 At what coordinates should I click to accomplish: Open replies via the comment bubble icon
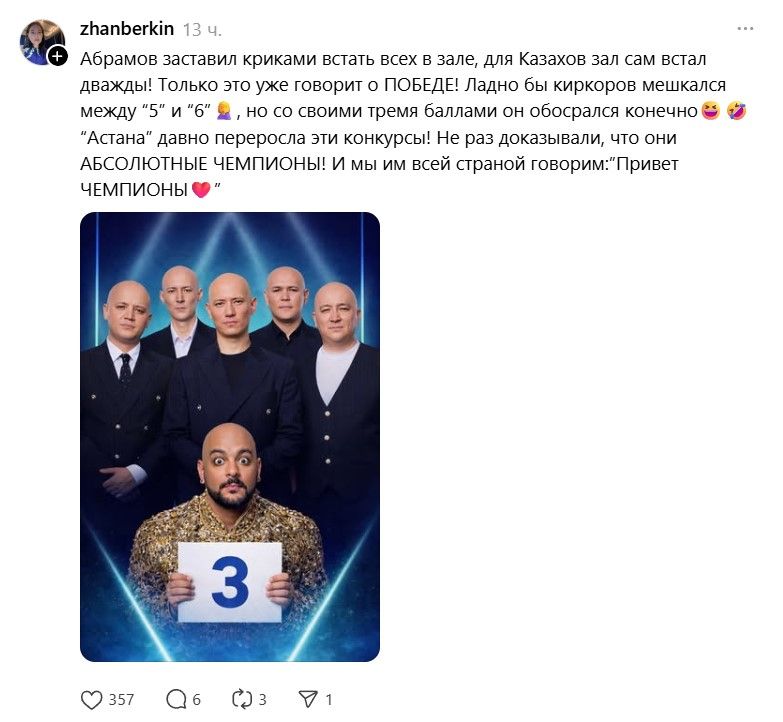point(176,700)
